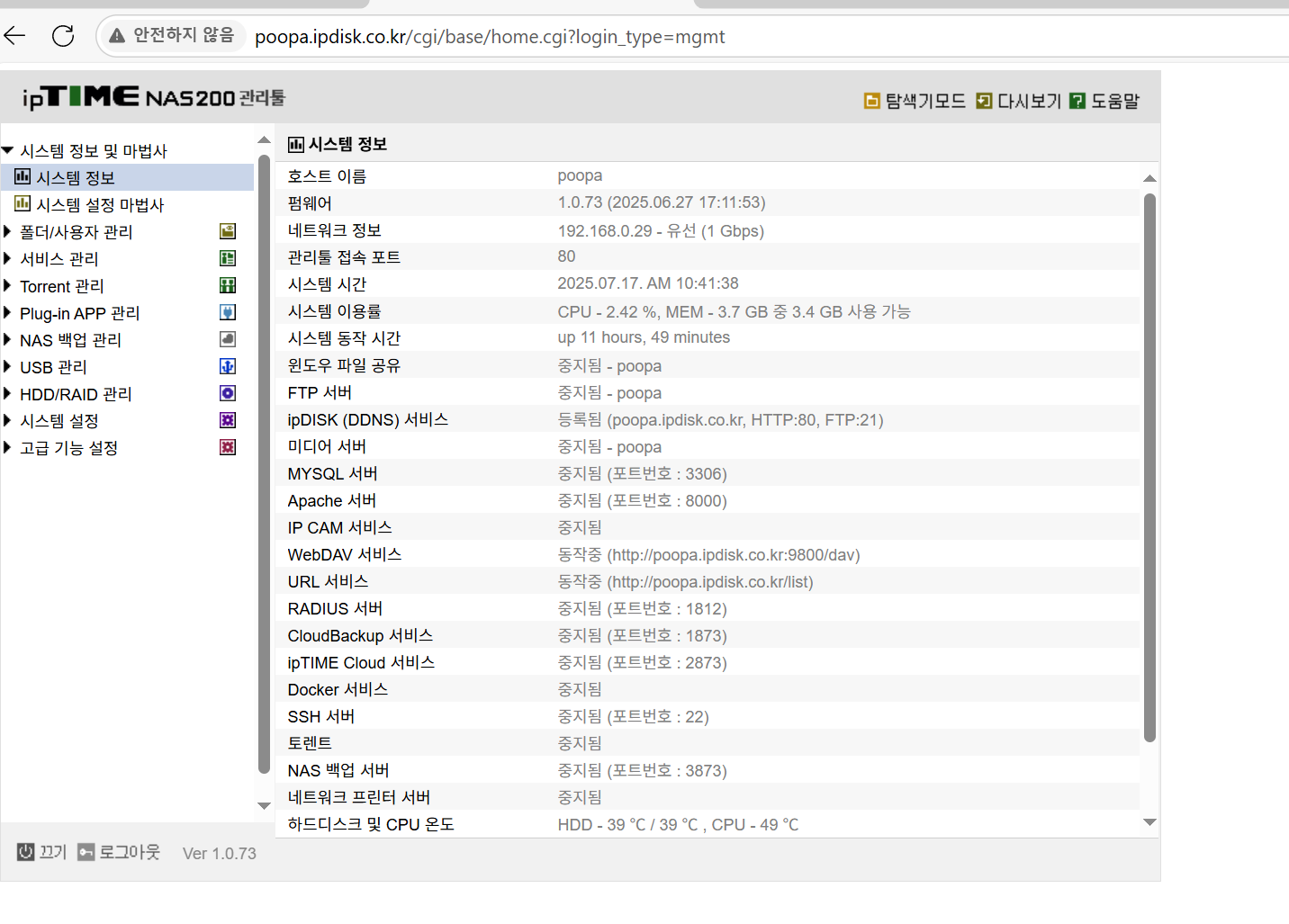Expand the 폴더/사용자 관리 tree arrow
The width and height of the screenshot is (1289, 924).
tap(7, 232)
